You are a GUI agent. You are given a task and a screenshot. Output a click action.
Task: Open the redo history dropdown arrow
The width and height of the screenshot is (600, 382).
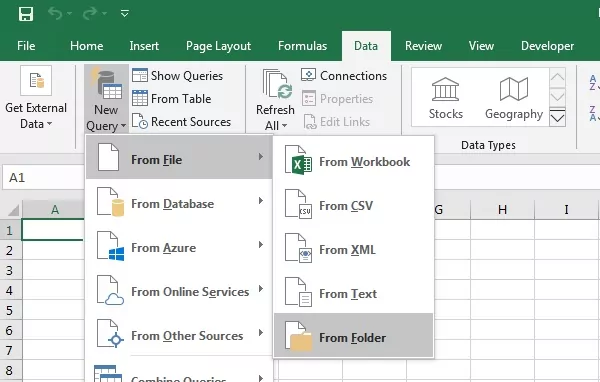[x=104, y=14]
